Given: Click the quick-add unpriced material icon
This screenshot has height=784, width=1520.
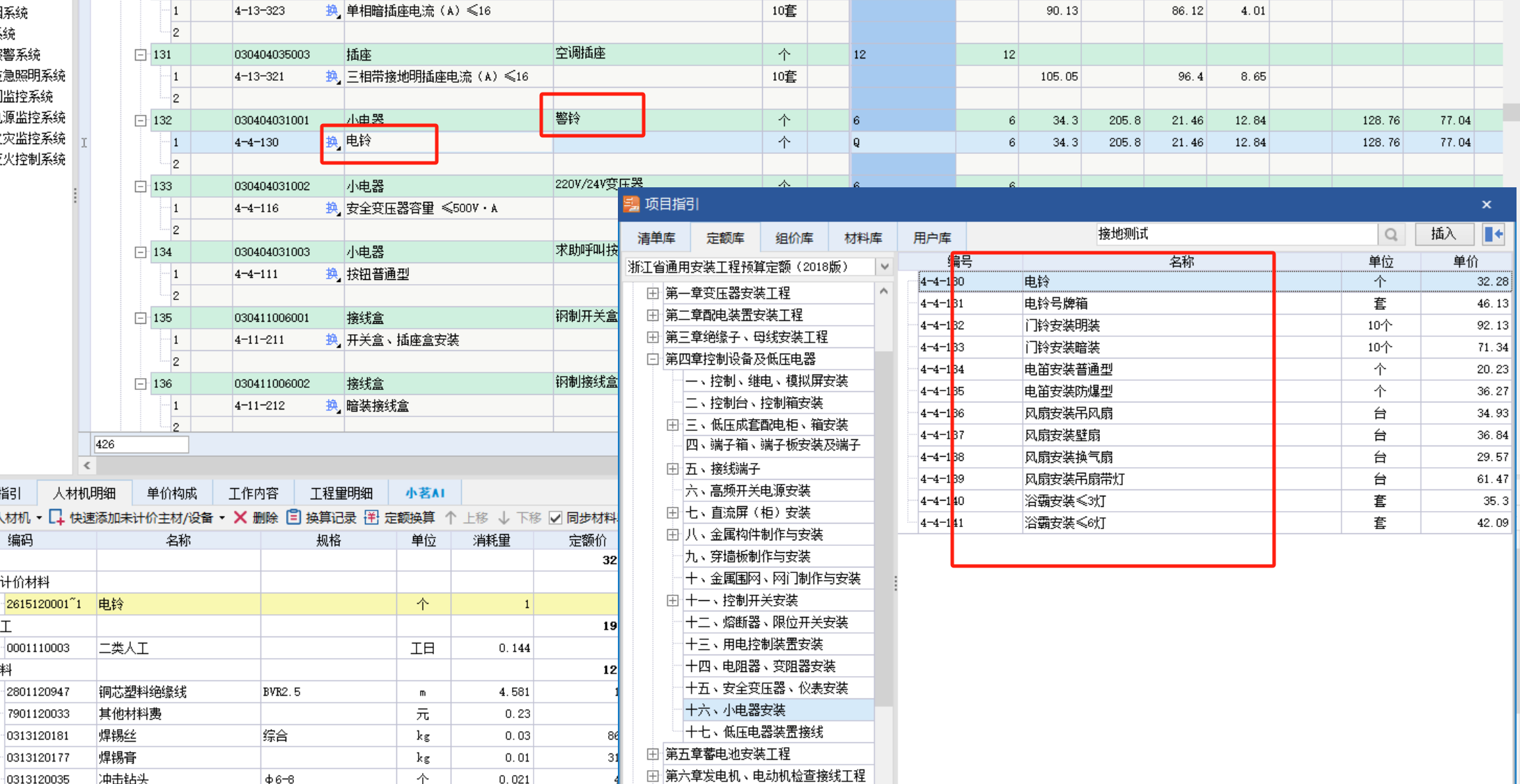Looking at the screenshot, I should [56, 517].
